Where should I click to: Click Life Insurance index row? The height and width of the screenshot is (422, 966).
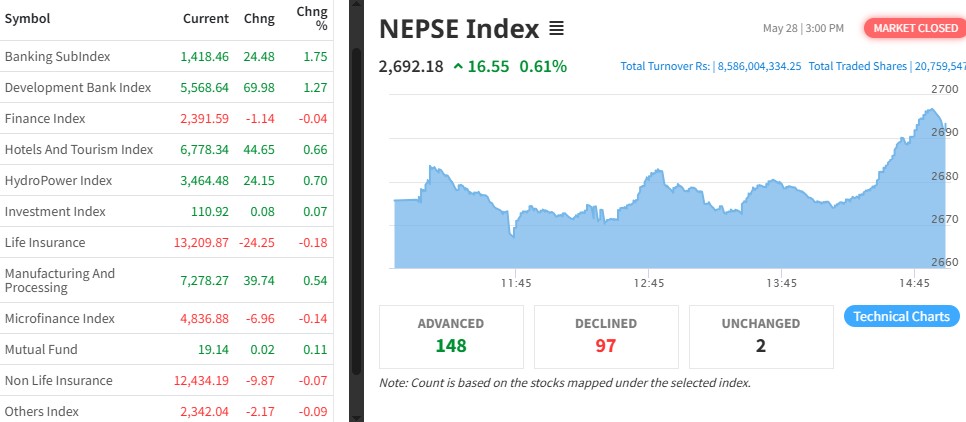45,242
